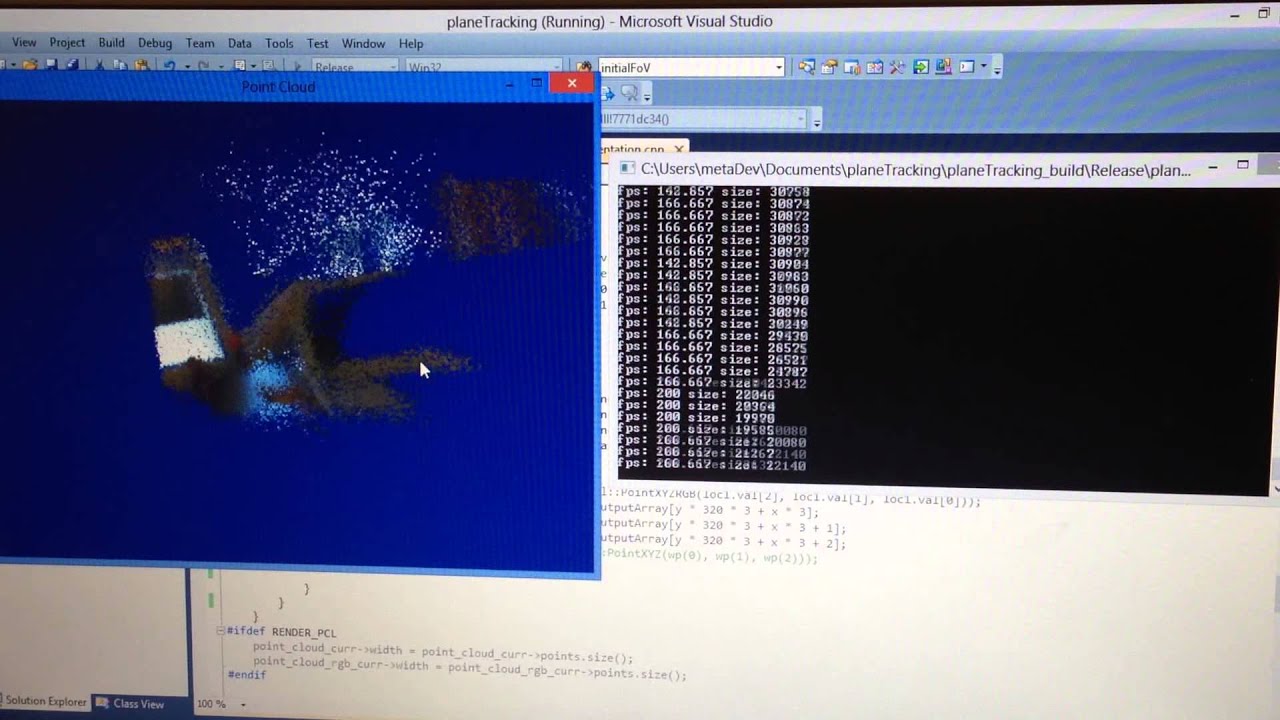The width and height of the screenshot is (1280, 720).
Task: Expand standard toolbar overflow options
Action: (997, 69)
